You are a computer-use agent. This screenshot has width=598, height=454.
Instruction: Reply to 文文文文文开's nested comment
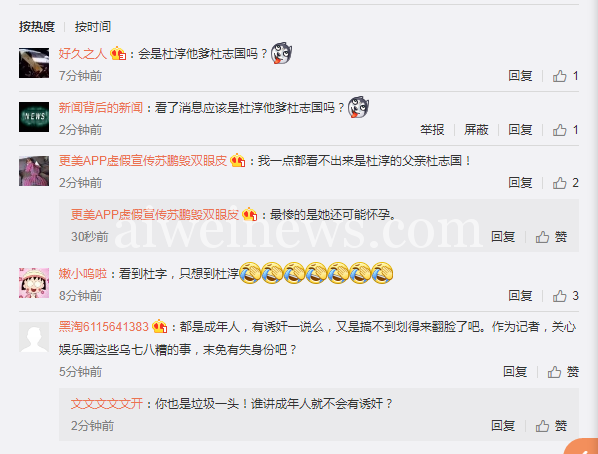click(x=503, y=426)
